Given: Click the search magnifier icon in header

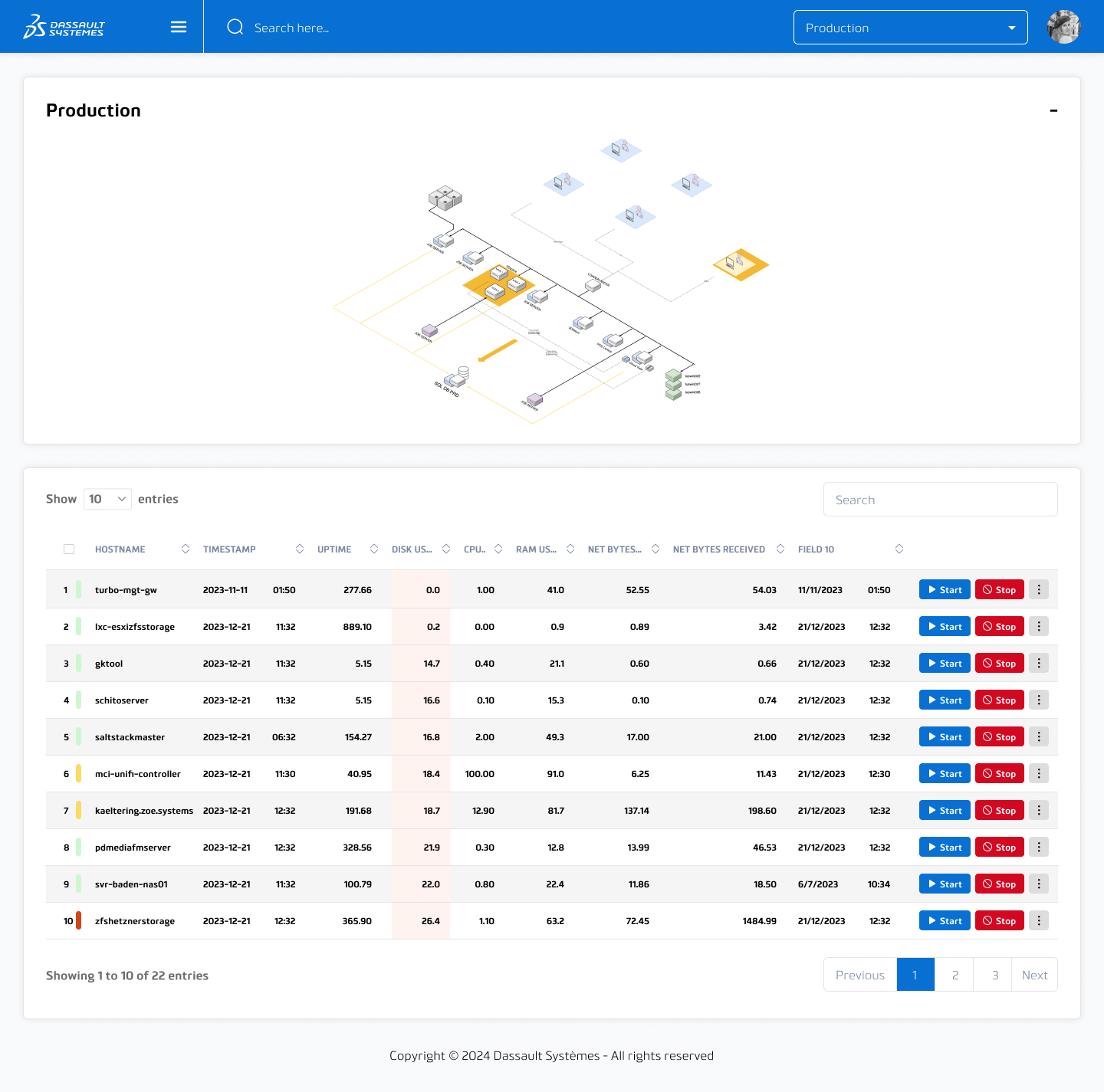Looking at the screenshot, I should pyautogui.click(x=235, y=27).
